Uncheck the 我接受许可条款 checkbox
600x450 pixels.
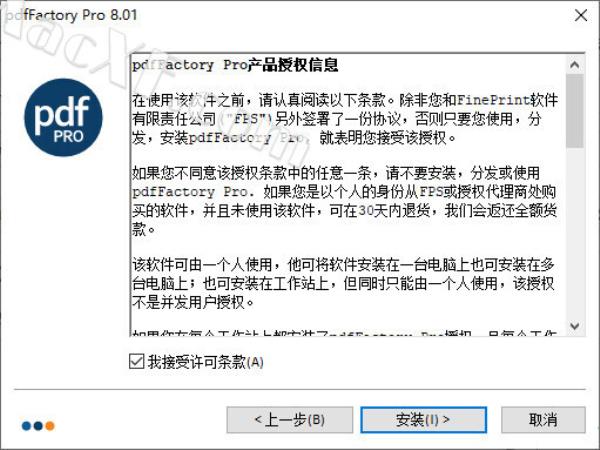(137, 361)
